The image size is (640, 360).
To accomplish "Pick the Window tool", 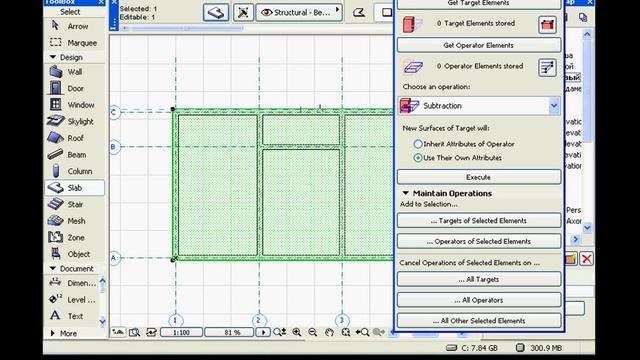I will [74, 105].
